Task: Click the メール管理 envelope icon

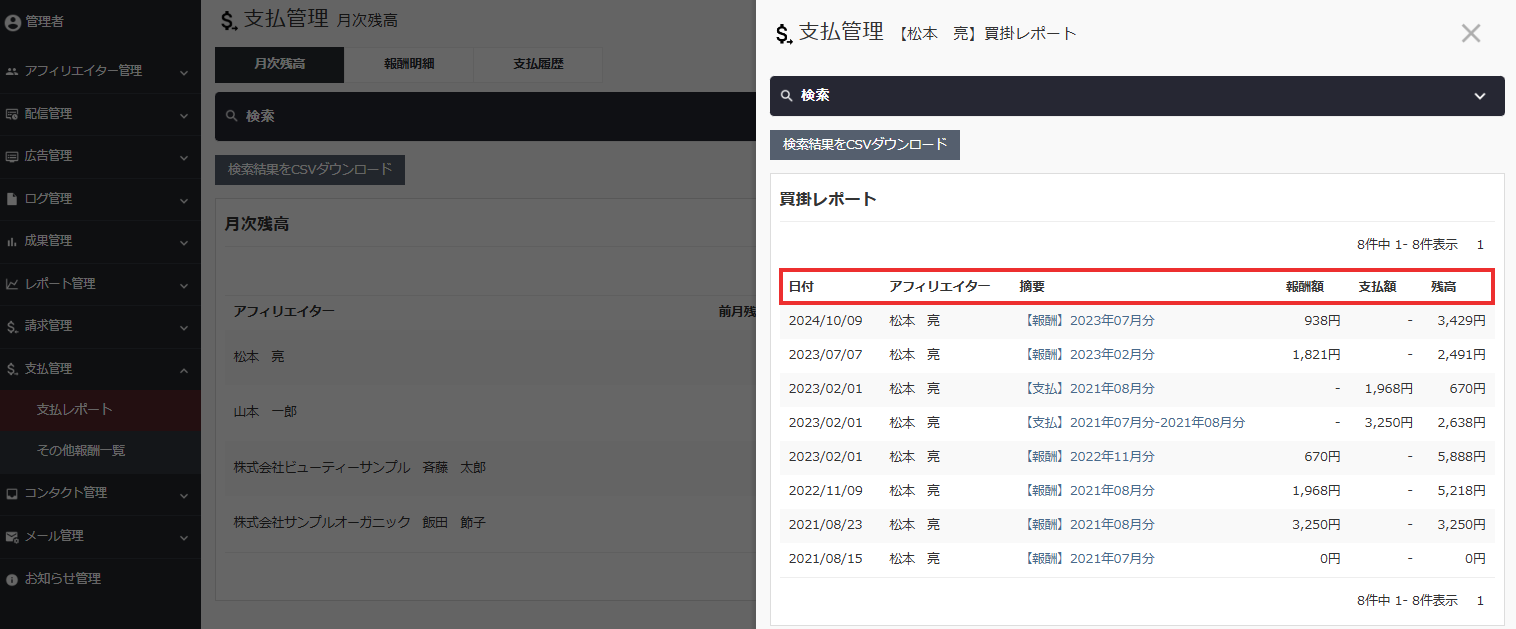Action: coord(12,537)
